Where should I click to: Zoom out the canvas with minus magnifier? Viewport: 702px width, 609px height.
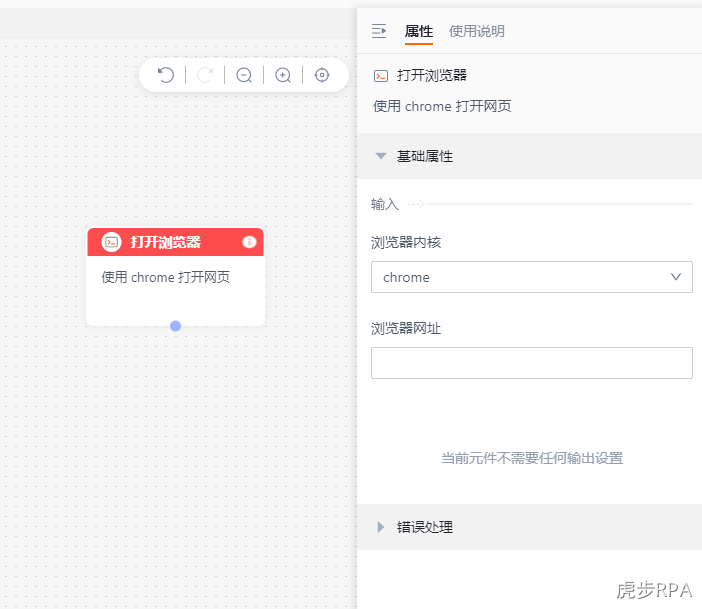click(244, 75)
